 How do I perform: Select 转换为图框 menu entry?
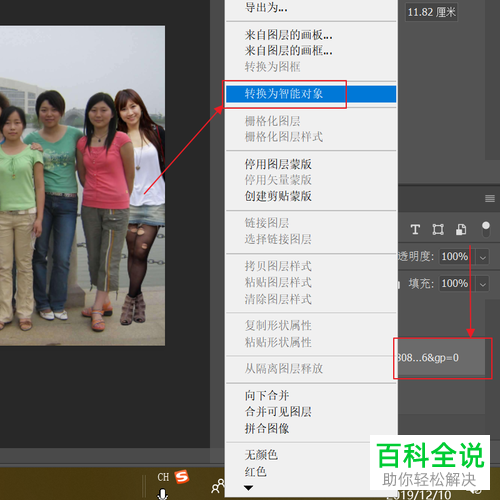point(311,67)
